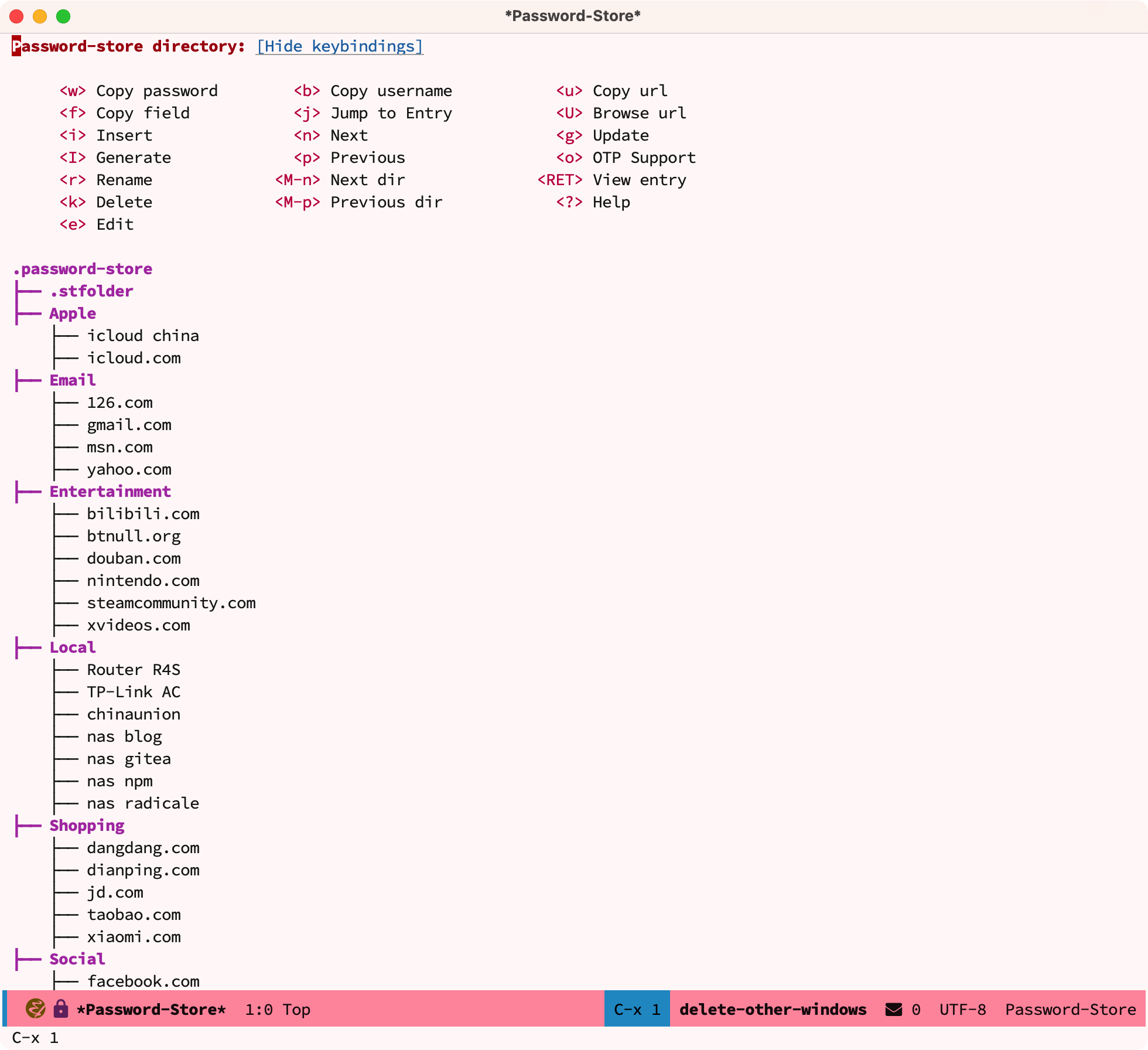
Task: Collapse the Local directory
Action: coord(73,647)
